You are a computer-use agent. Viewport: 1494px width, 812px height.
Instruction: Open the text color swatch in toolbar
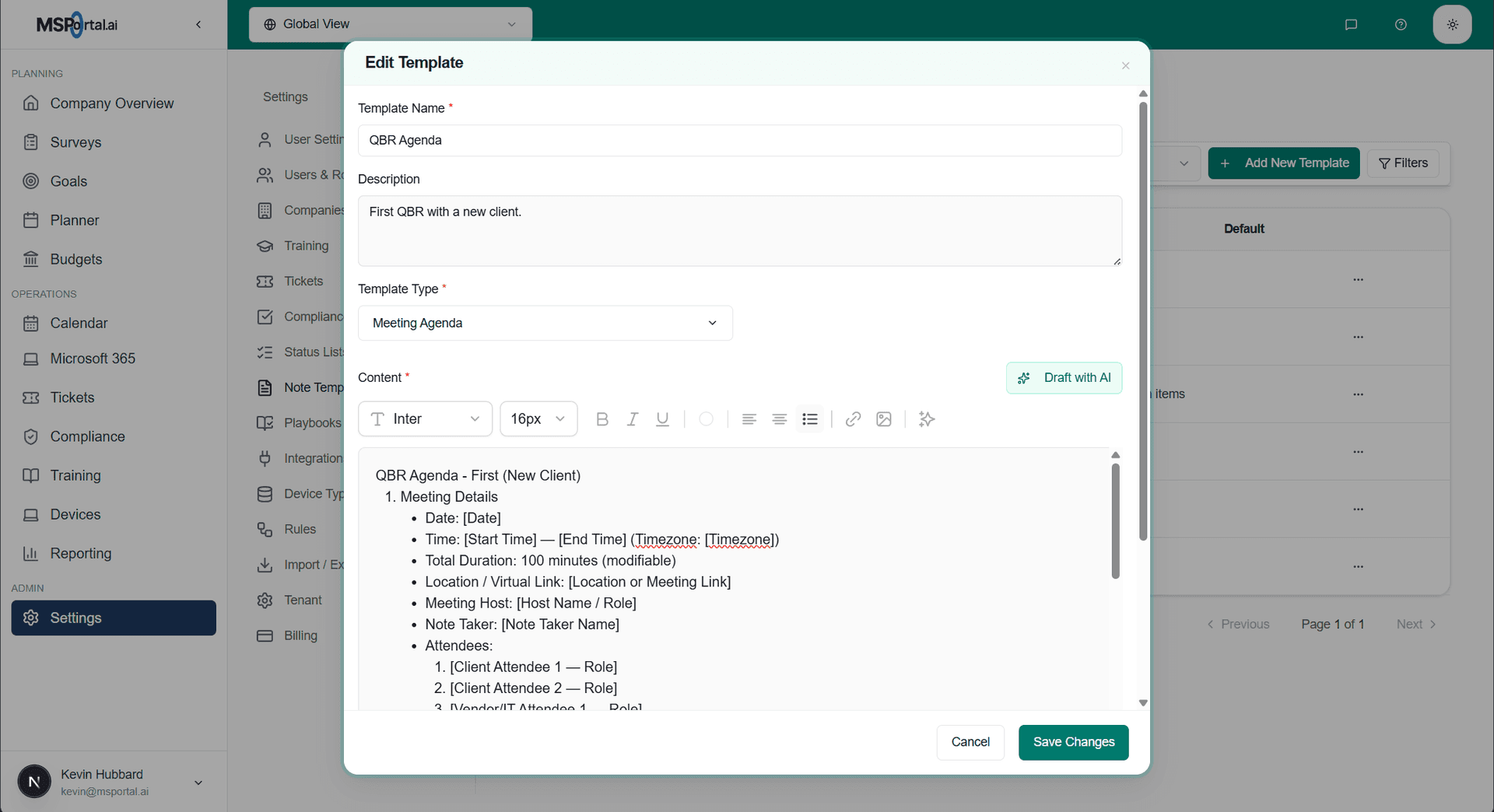[x=706, y=419]
